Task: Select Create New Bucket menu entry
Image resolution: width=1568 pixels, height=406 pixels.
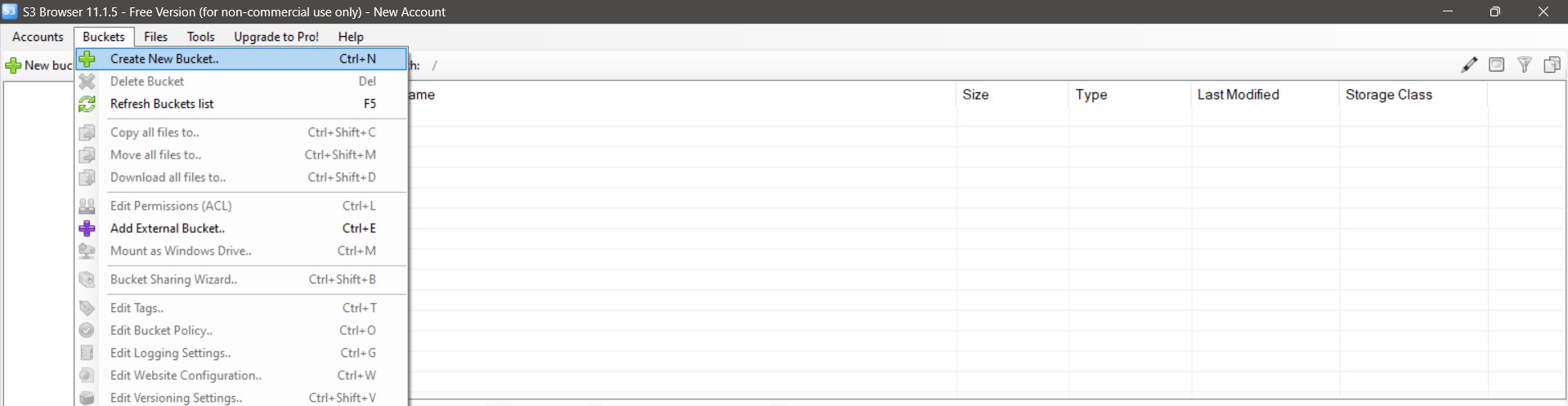Action: point(242,59)
